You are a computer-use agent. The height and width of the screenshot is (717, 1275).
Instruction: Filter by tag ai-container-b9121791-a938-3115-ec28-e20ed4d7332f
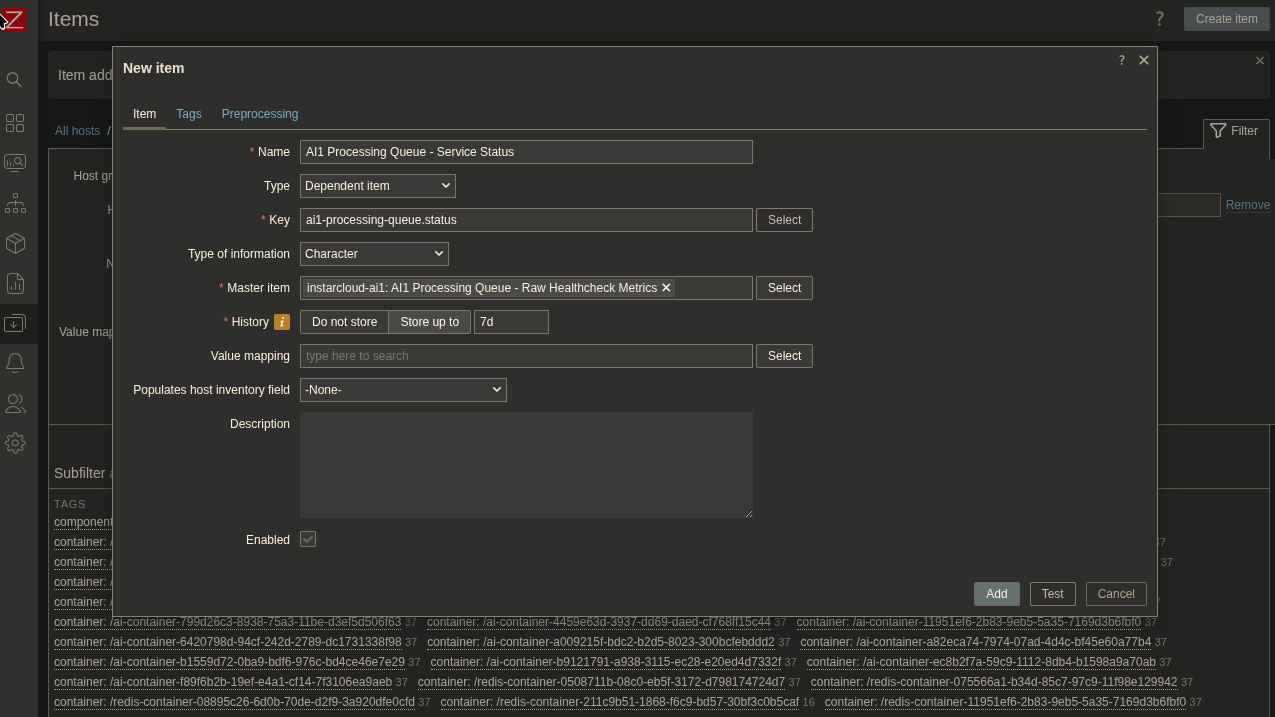click(x=605, y=662)
